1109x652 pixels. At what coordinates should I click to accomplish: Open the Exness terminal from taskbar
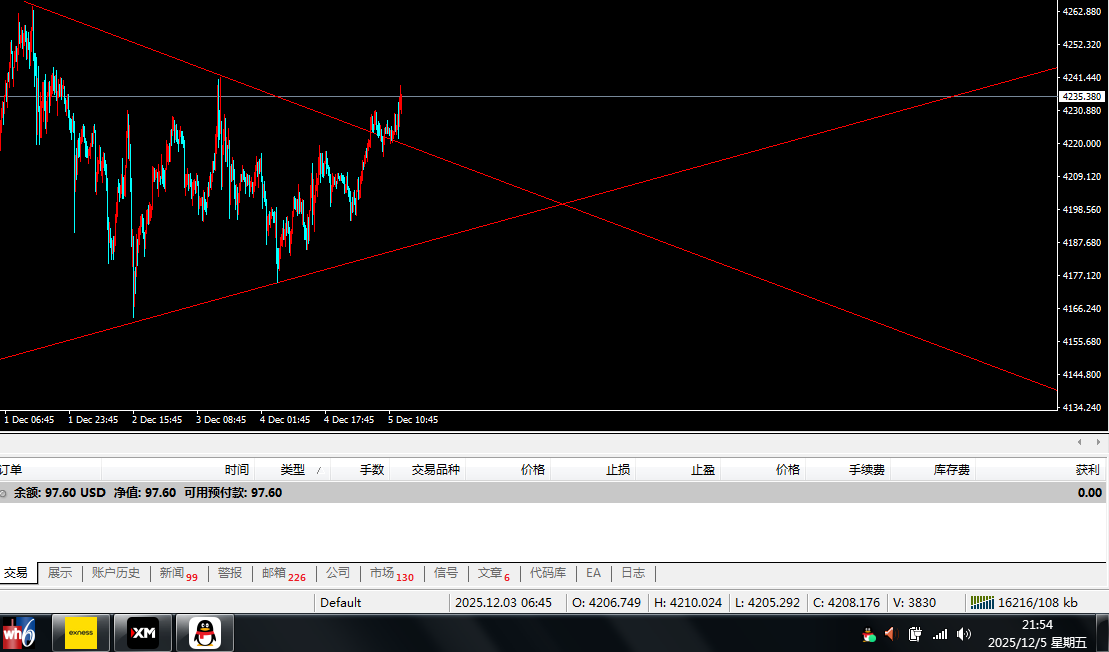point(81,633)
